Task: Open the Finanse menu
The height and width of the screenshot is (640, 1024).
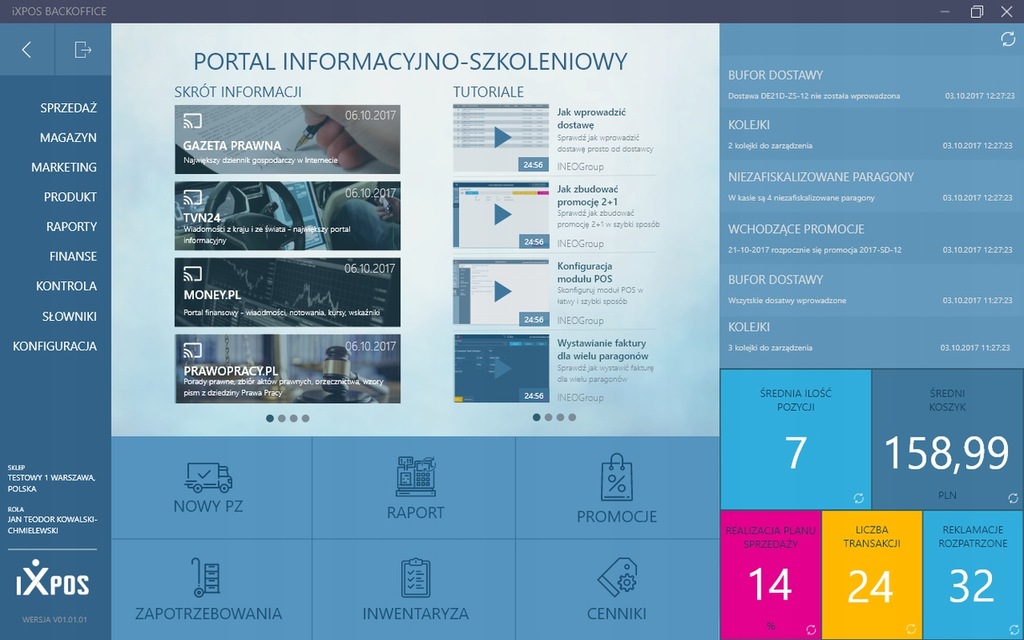Action: [73, 257]
